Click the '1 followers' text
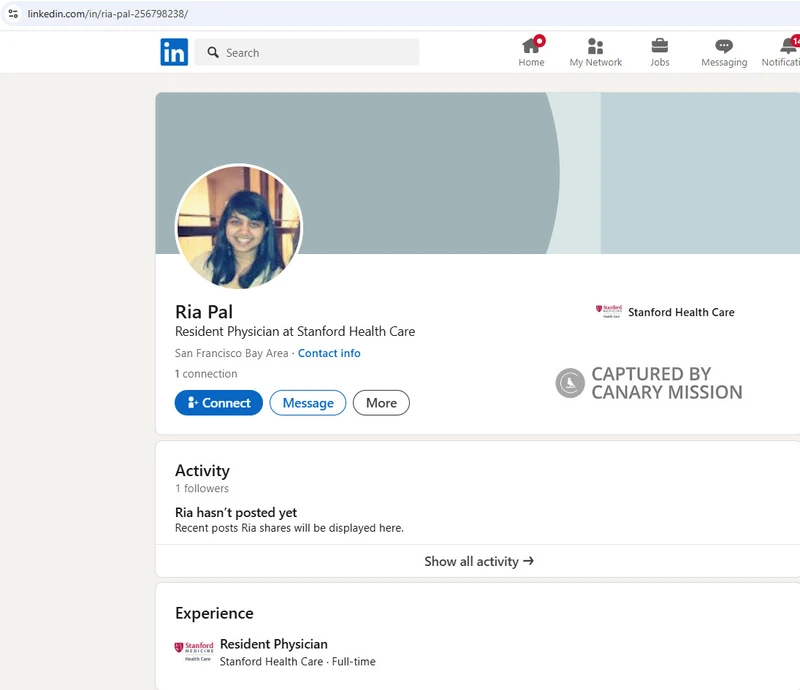Image resolution: width=800 pixels, height=690 pixels. pos(202,488)
